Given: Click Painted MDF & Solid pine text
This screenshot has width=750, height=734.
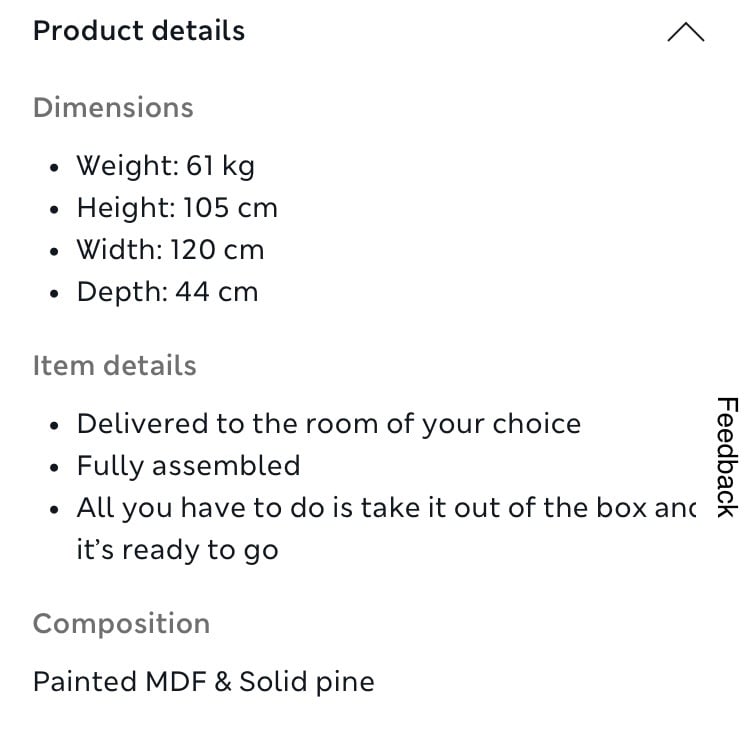Looking at the screenshot, I should [x=204, y=681].
